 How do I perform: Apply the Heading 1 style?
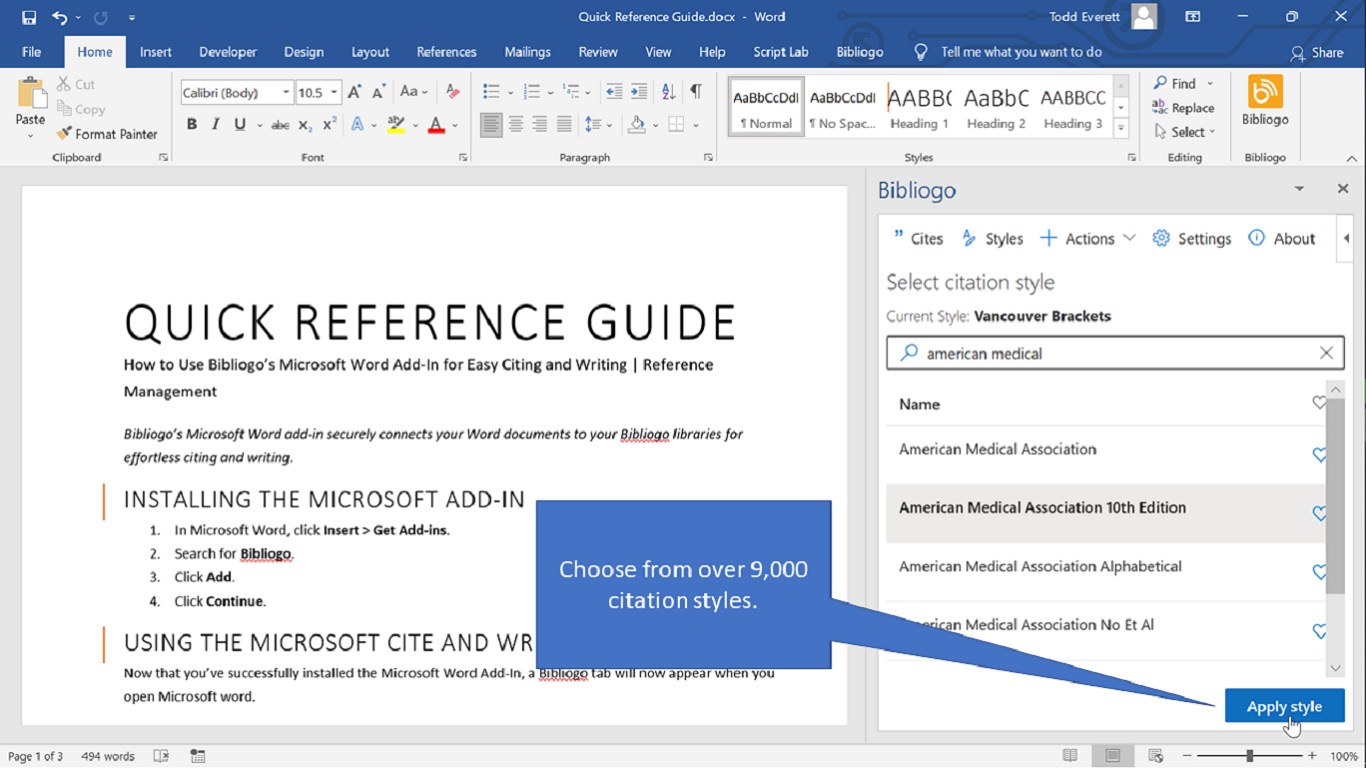[x=919, y=107]
